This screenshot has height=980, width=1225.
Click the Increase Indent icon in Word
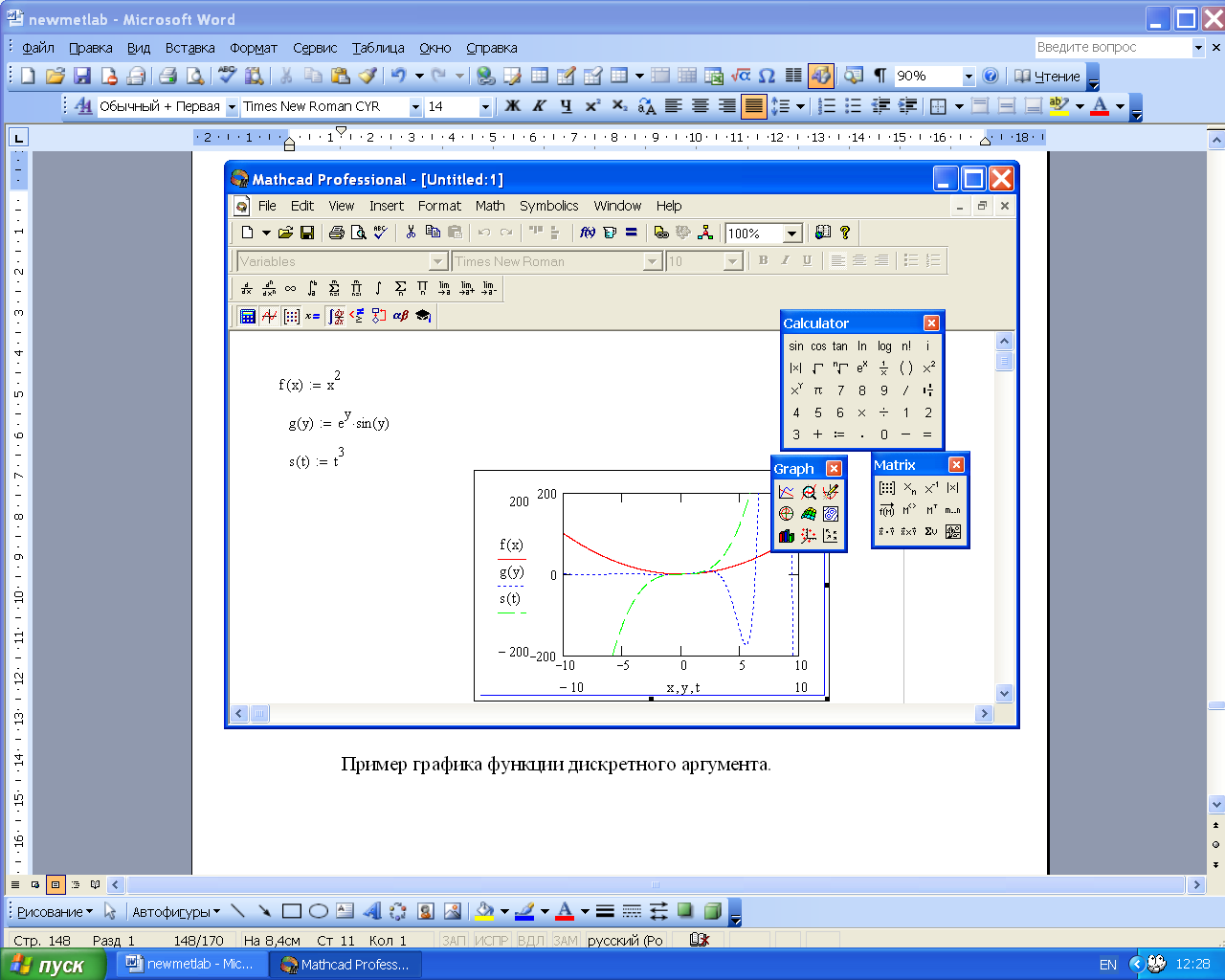907,106
